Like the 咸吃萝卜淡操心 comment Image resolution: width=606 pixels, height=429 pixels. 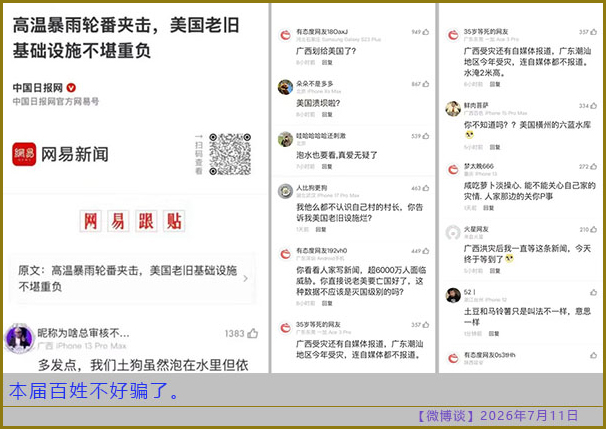point(593,167)
